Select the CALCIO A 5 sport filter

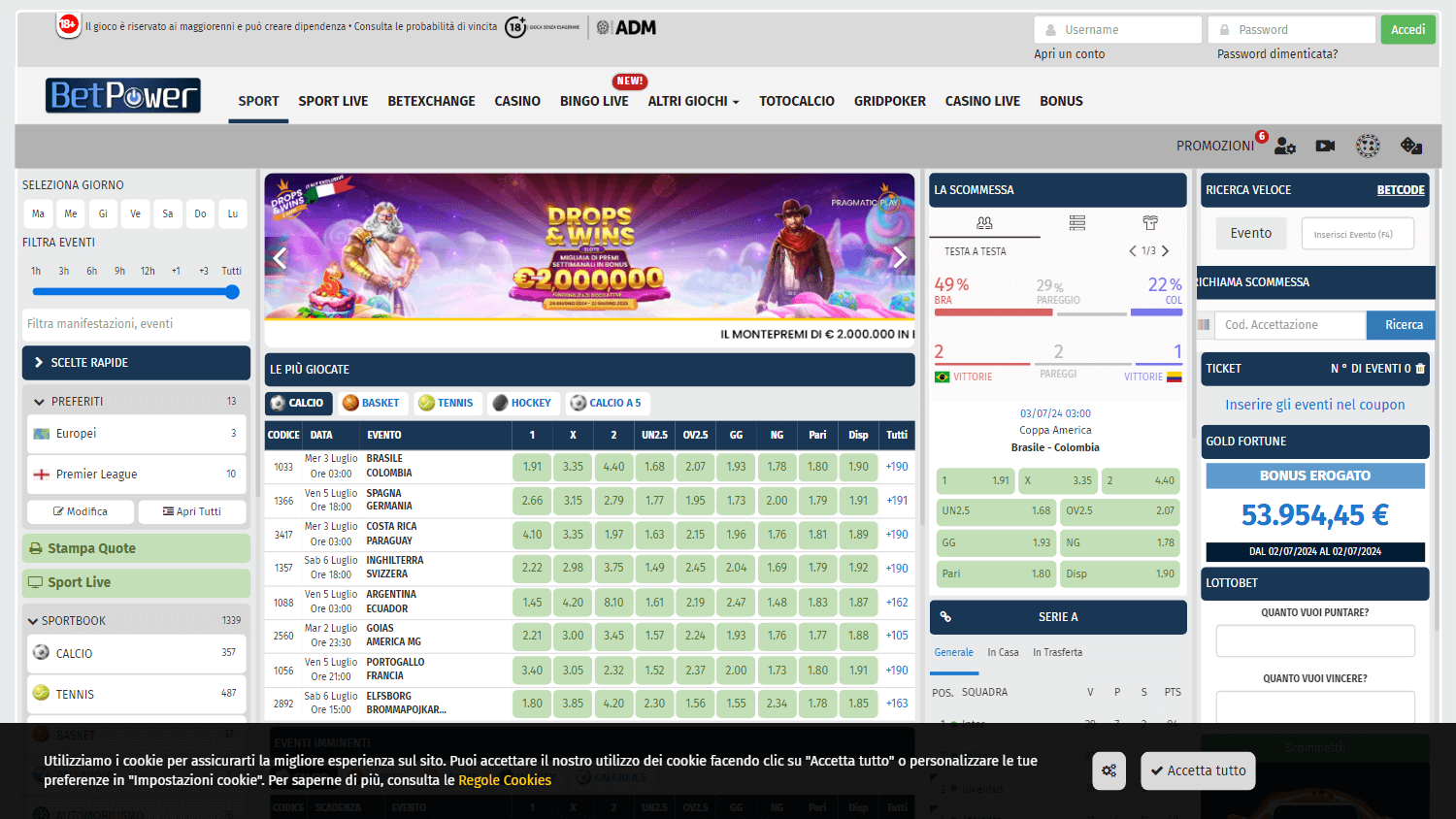coord(607,403)
